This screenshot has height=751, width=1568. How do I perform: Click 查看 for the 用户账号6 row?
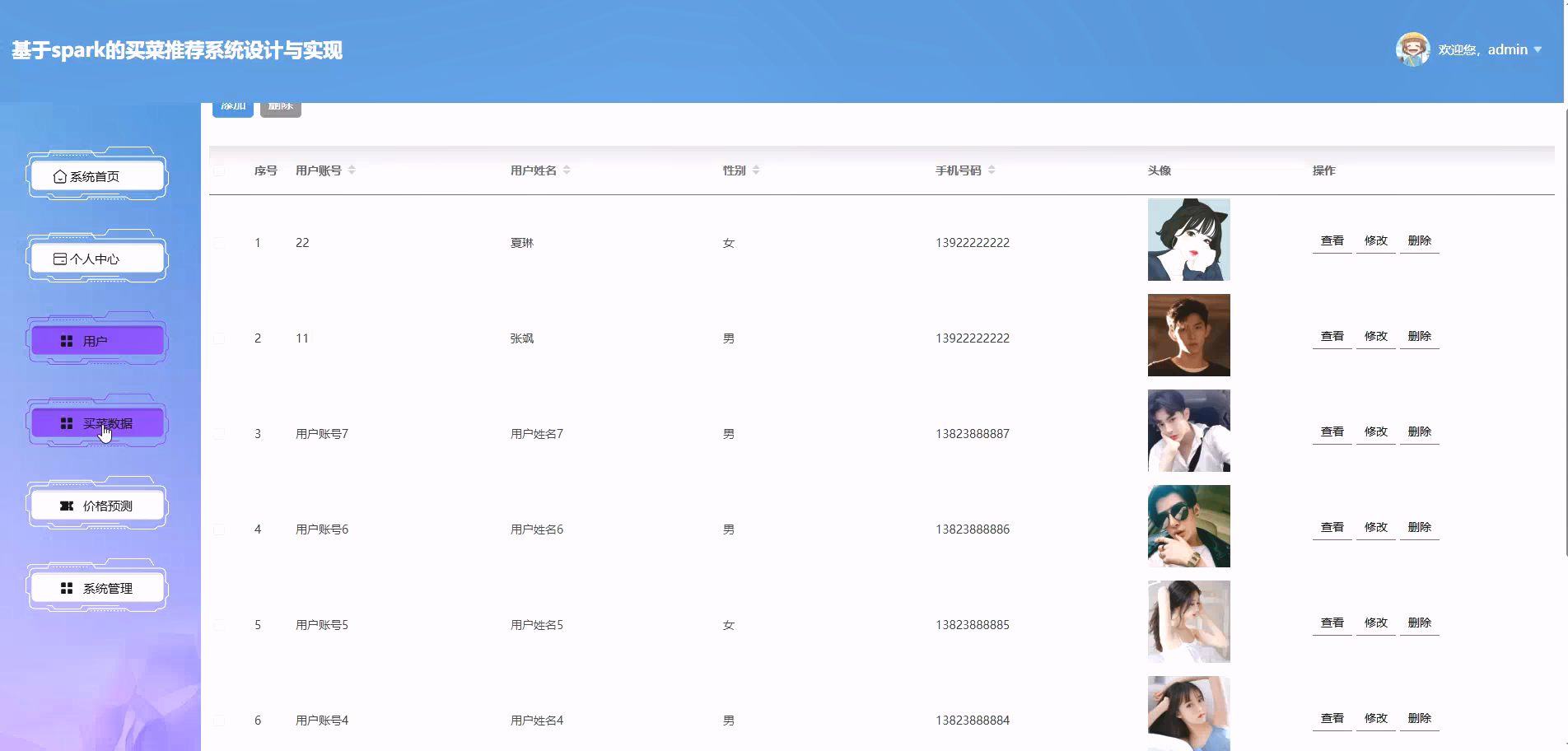[1332, 528]
